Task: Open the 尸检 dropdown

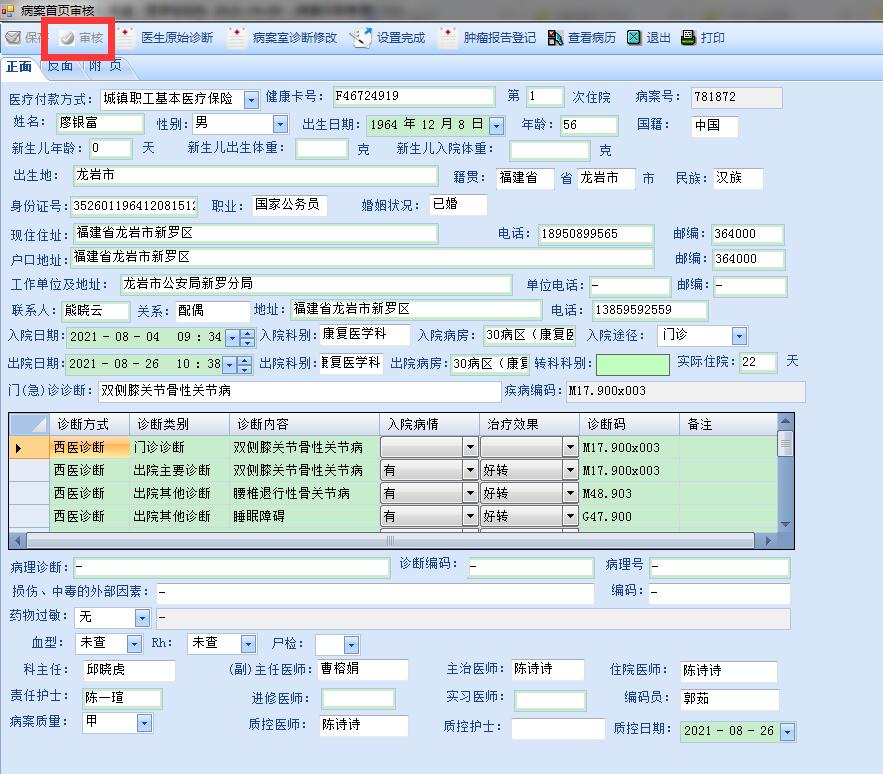Action: point(351,644)
